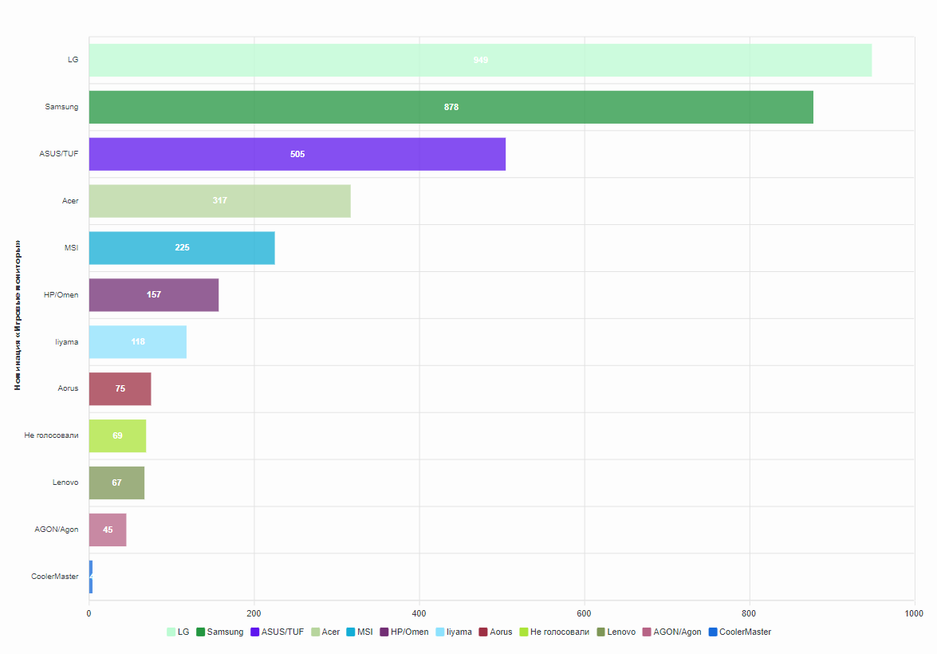937x654 pixels.
Task: Click the AGON/Agon y-axis label
Action: 56,530
